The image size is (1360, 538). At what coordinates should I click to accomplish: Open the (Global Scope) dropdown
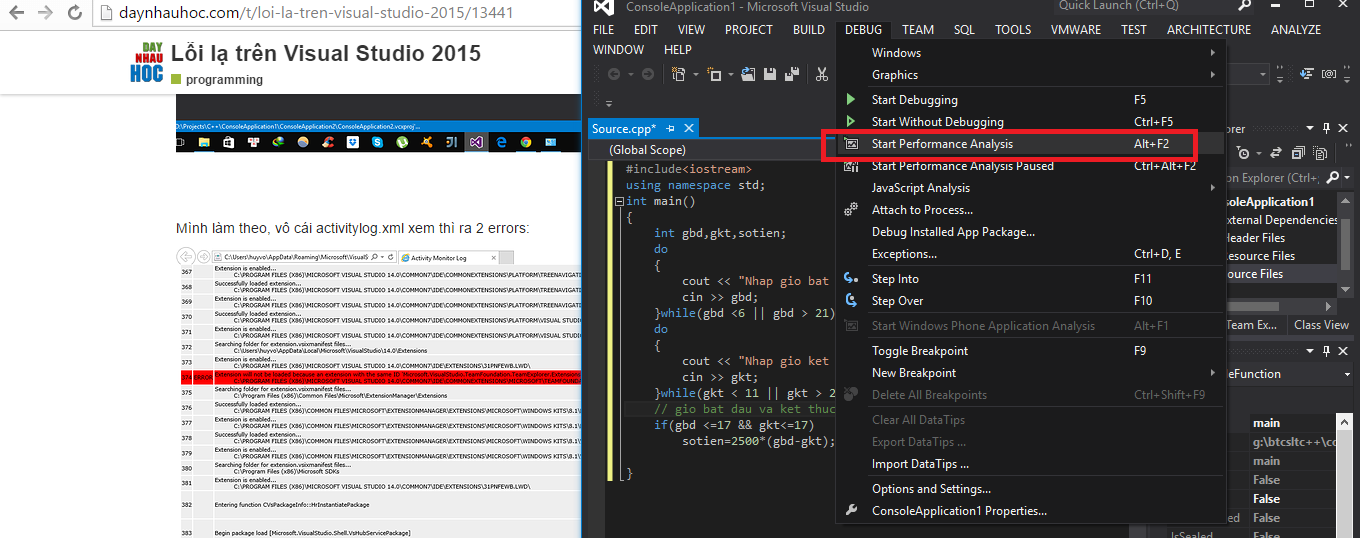point(714,149)
